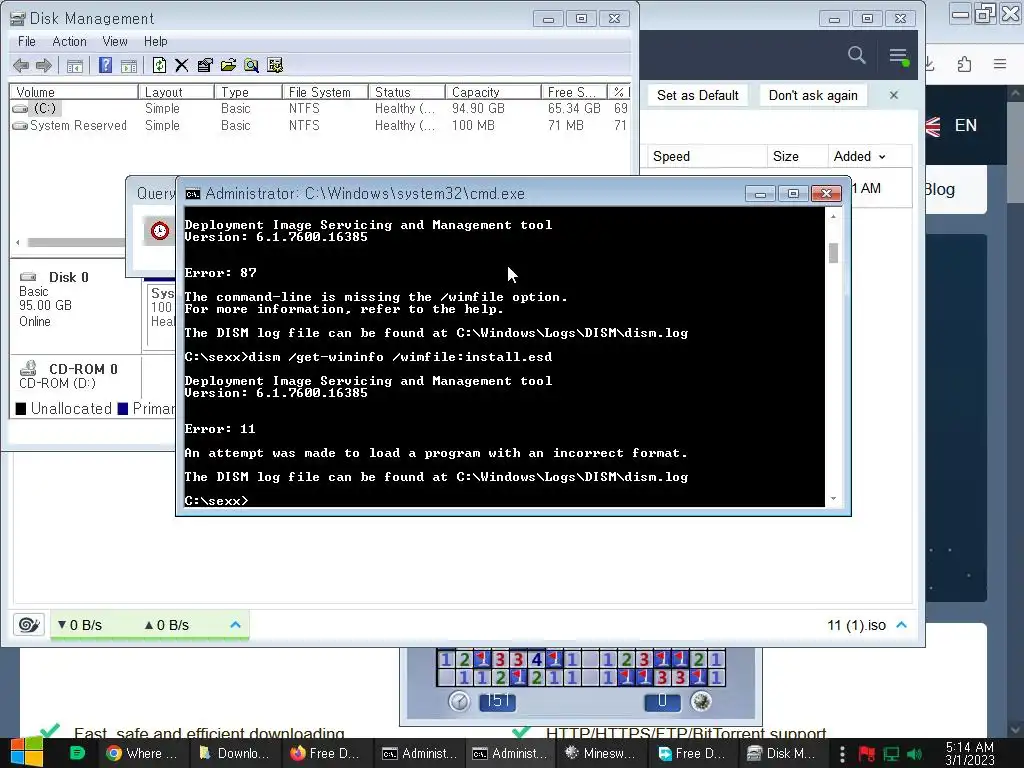1024x768 pixels.
Task: Show hidden tray icons via three dots
Action: [x=842, y=754]
